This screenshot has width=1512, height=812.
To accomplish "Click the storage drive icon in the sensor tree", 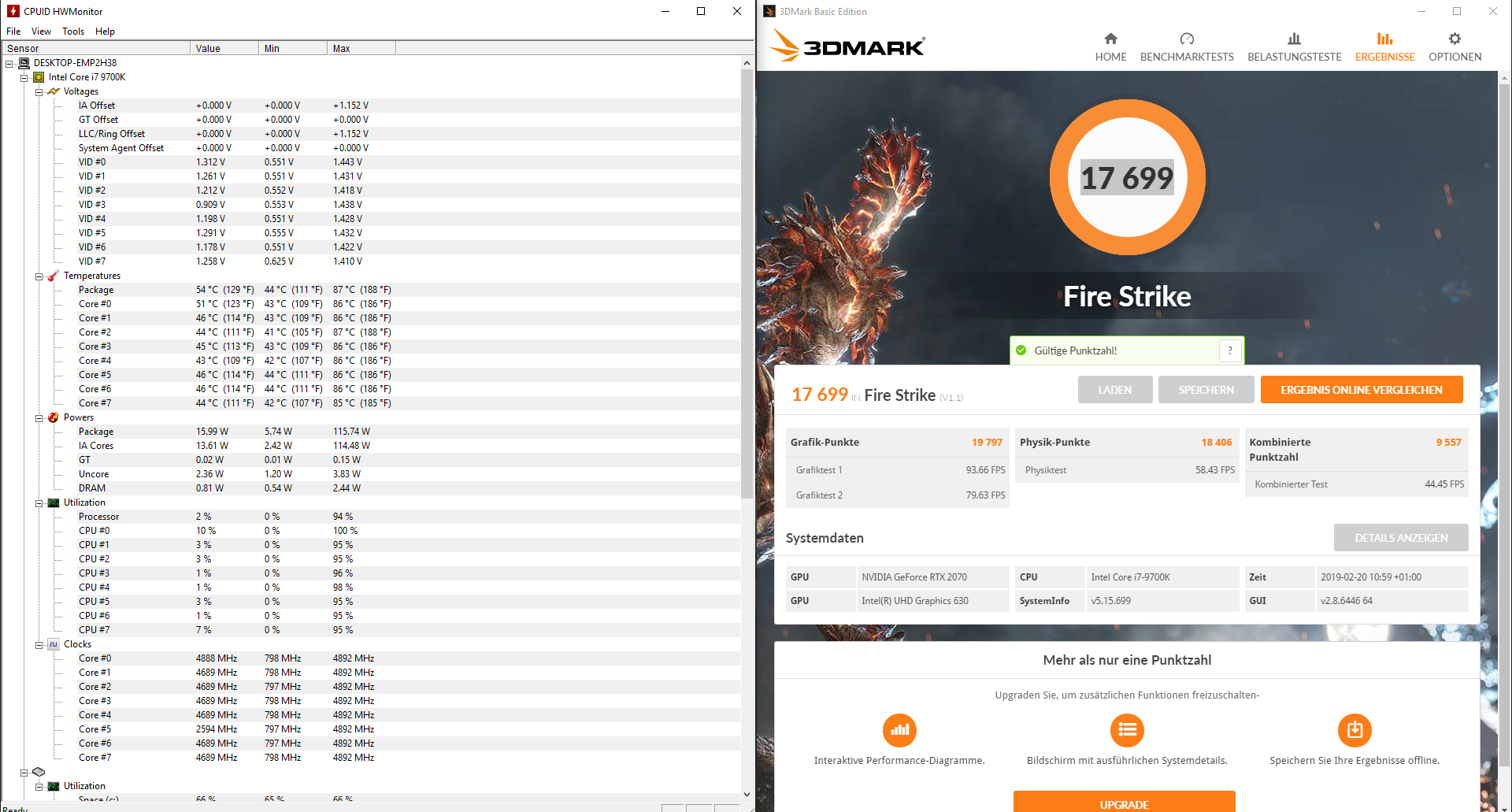I will click(x=39, y=772).
